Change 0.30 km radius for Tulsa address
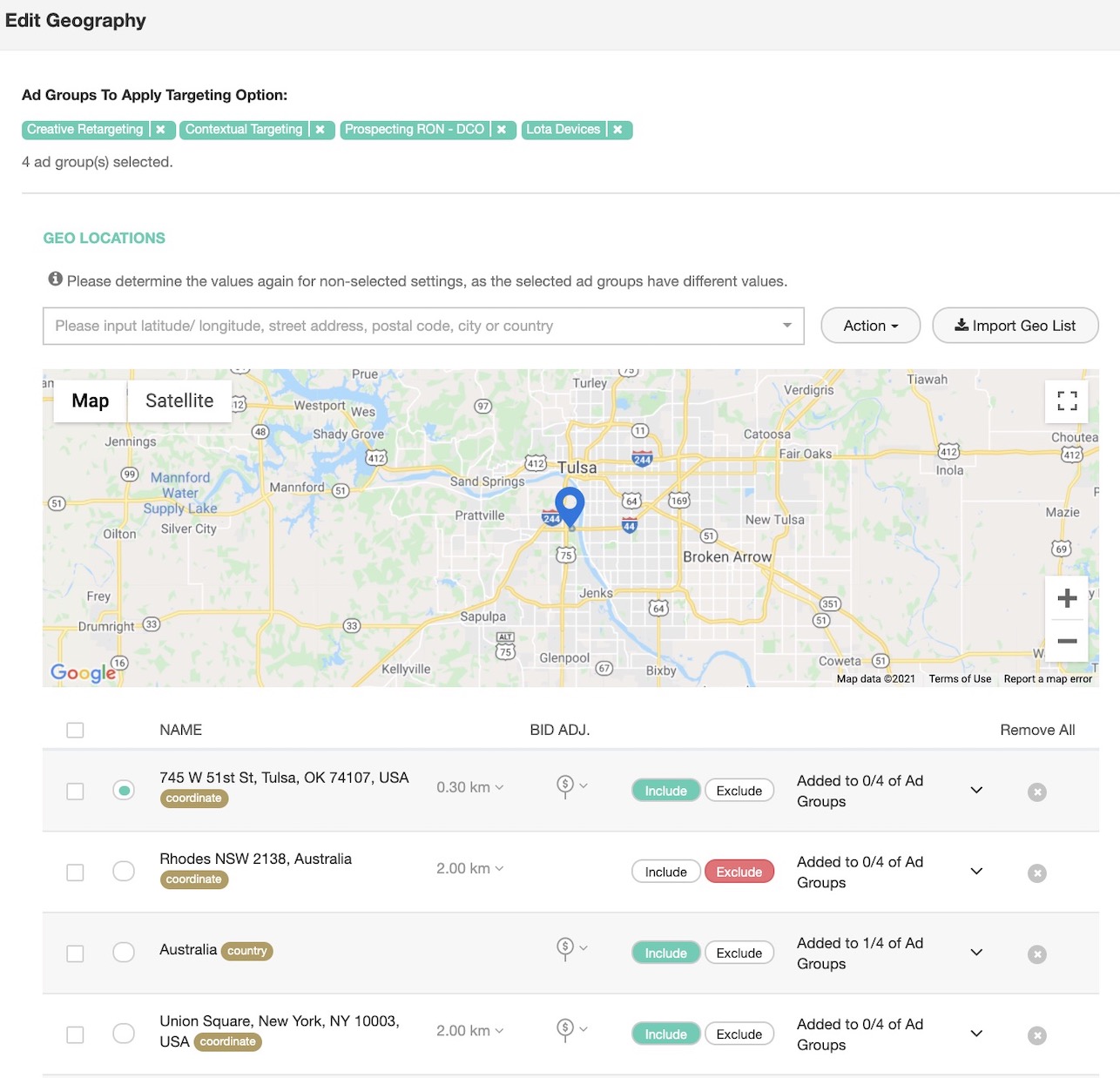Viewport: 1120px width, 1078px height. [469, 787]
